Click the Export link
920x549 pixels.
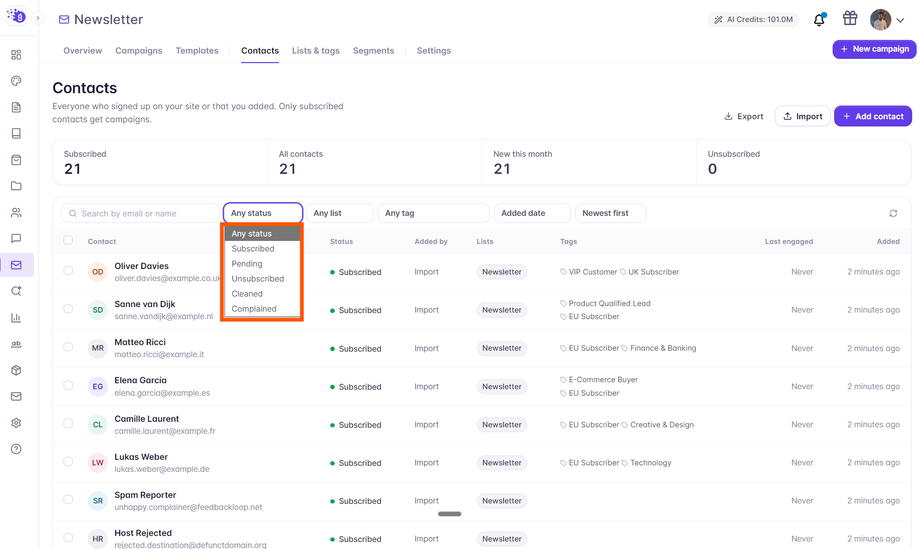coord(743,116)
